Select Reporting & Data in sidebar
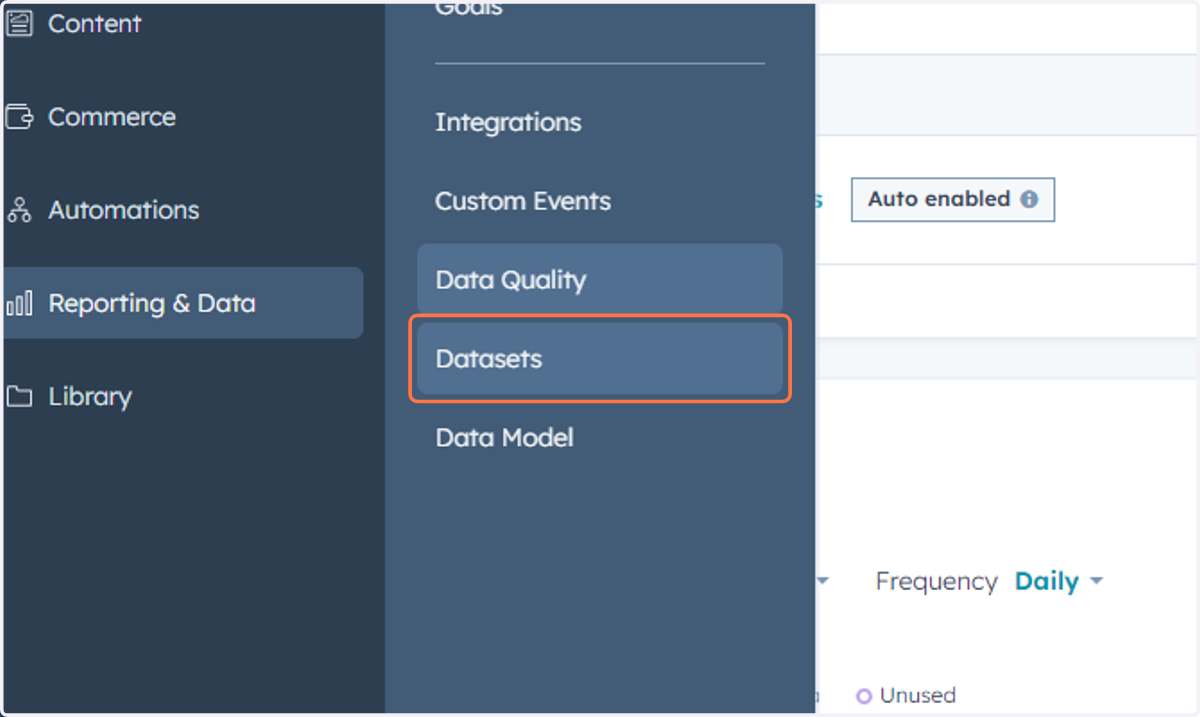Image resolution: width=1200 pixels, height=717 pixels. pos(183,303)
